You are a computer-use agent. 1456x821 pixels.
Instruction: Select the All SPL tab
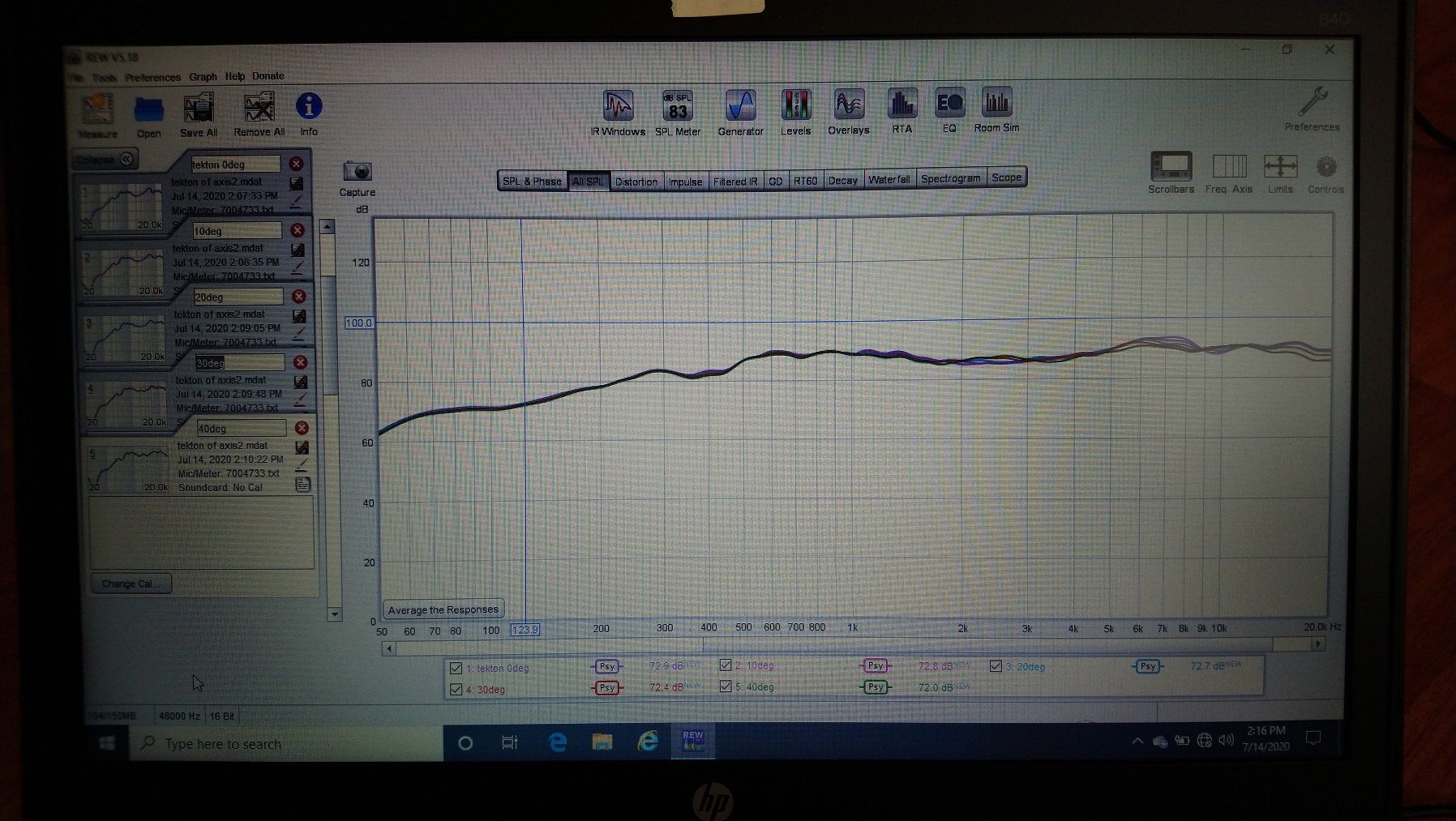[x=588, y=182]
